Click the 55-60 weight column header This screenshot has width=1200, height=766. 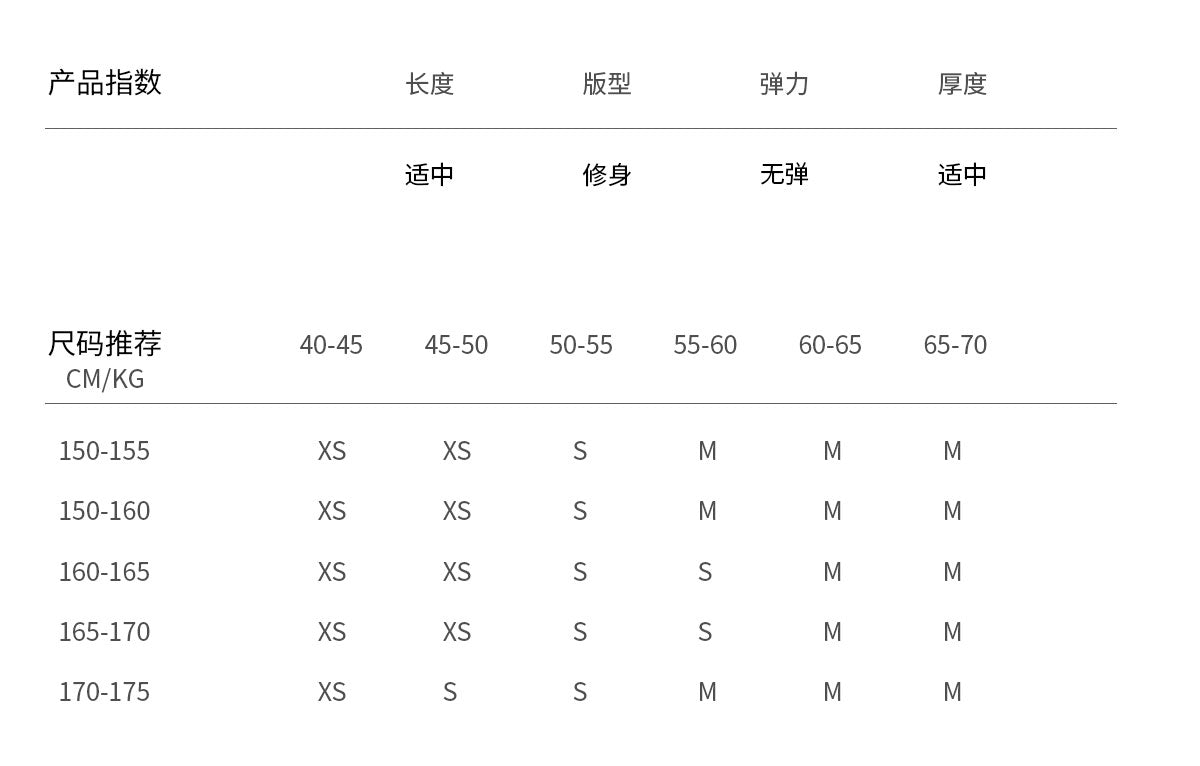705,345
